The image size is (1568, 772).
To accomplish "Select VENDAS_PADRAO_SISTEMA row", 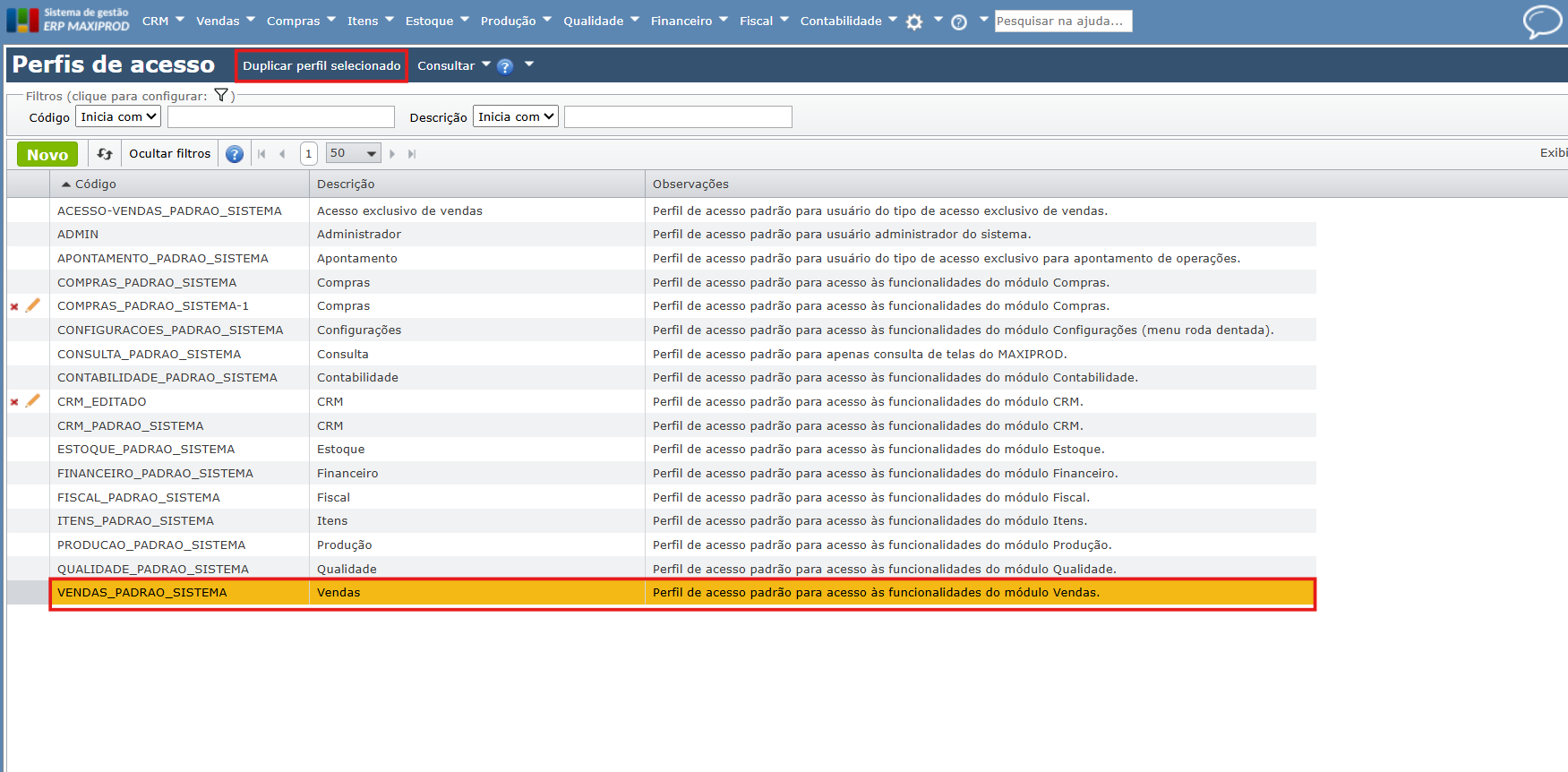I will point(662,593).
